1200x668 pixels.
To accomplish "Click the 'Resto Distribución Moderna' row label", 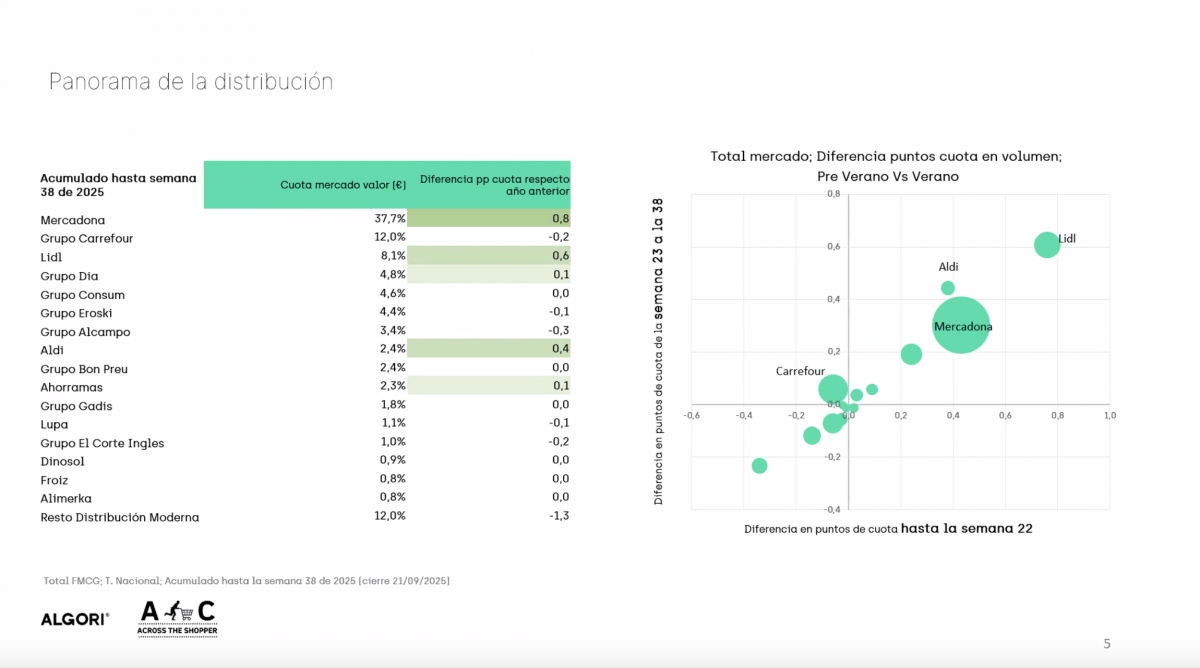I will [x=120, y=517].
